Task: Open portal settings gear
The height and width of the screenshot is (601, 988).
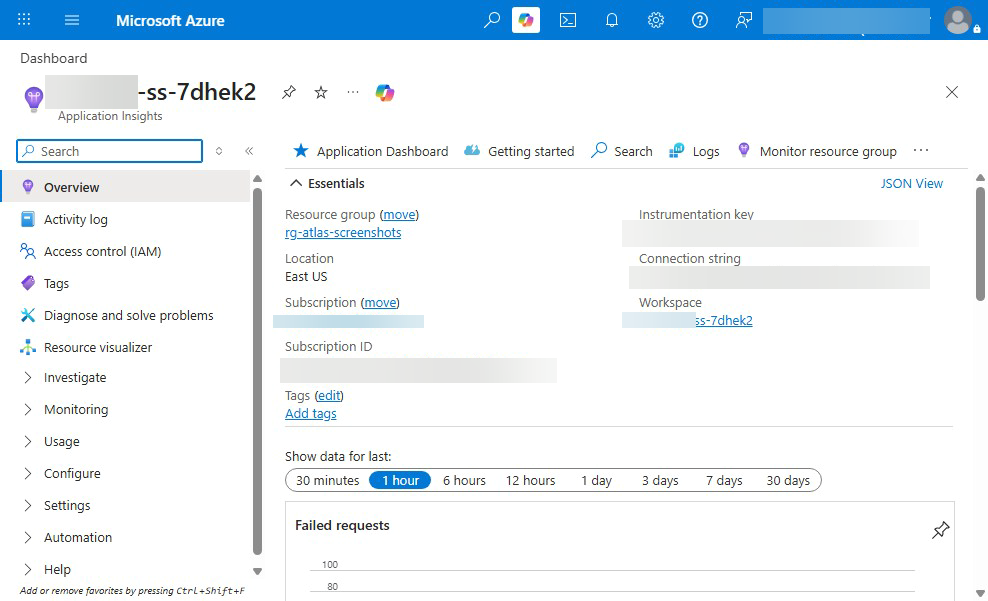Action: [x=656, y=20]
